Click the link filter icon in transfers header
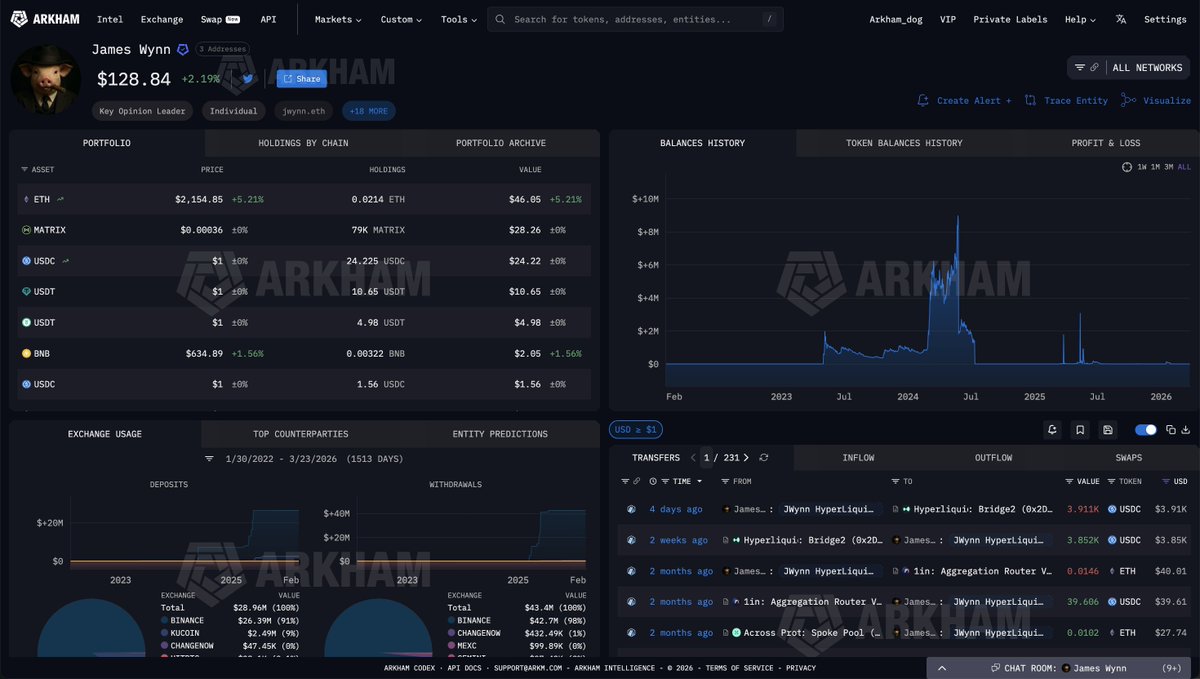The height and width of the screenshot is (679, 1200). point(636,482)
